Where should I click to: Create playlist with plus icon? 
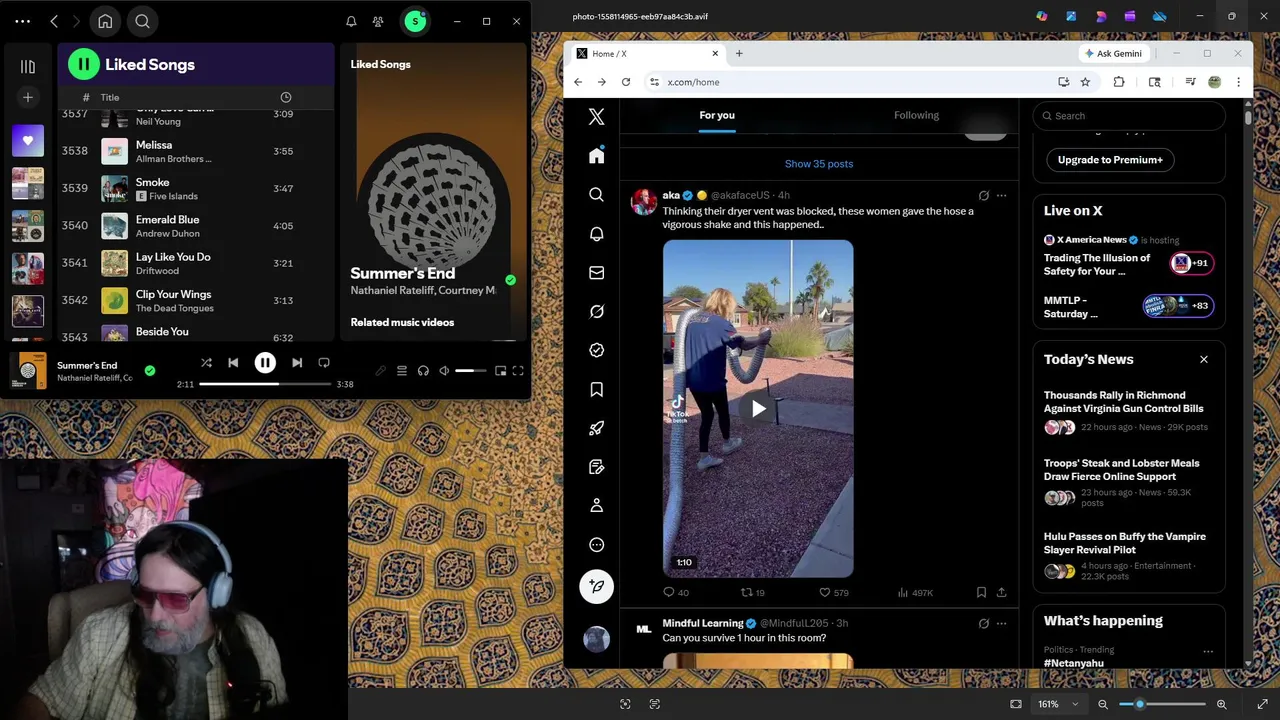pos(28,97)
